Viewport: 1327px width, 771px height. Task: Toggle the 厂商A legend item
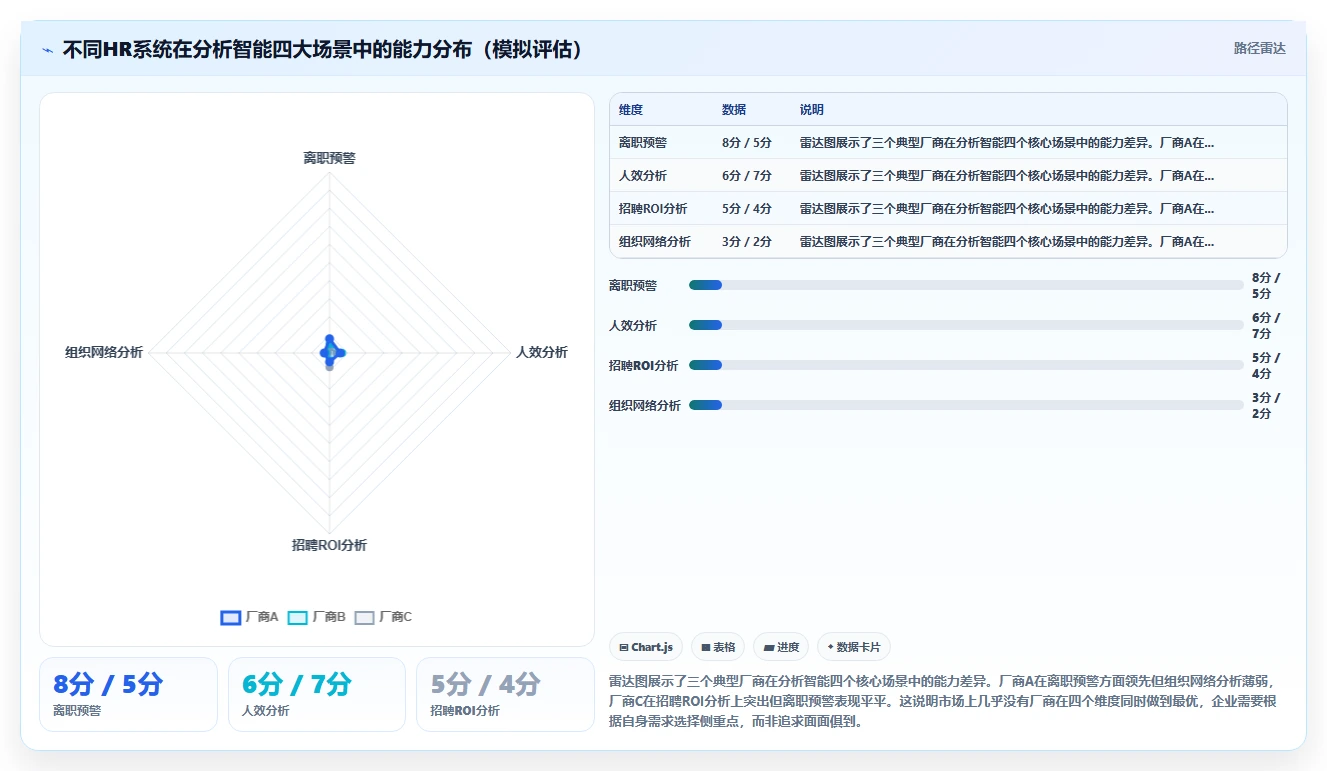point(249,617)
